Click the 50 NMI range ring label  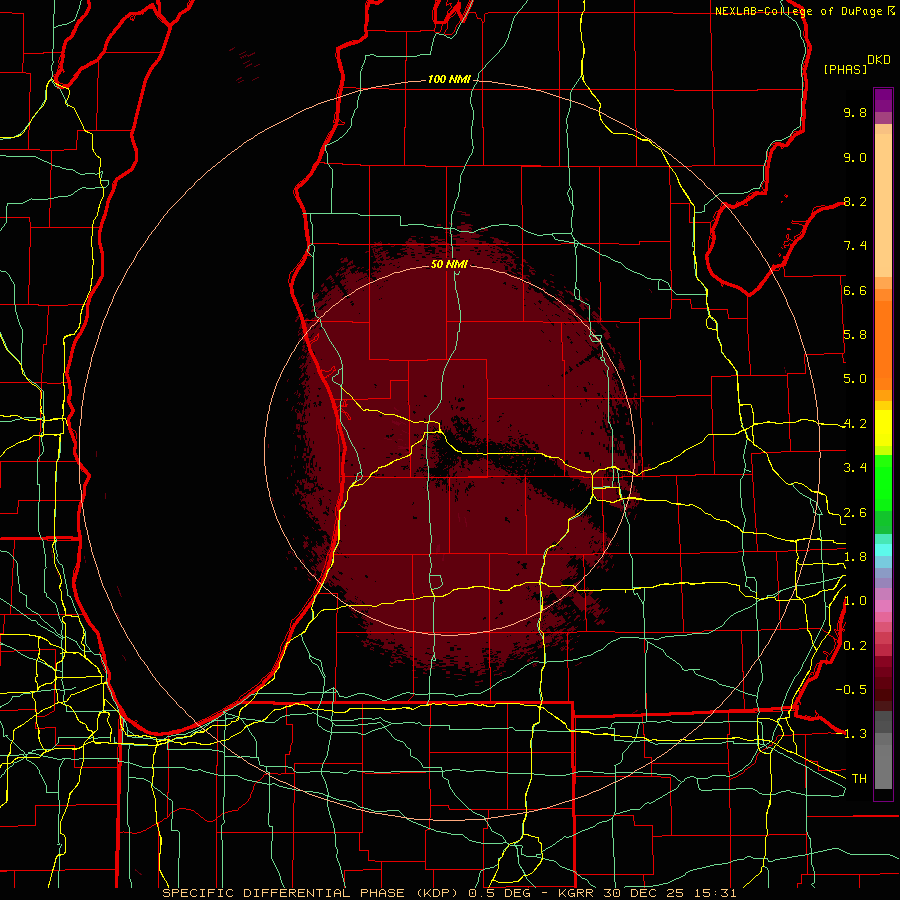[x=449, y=264]
